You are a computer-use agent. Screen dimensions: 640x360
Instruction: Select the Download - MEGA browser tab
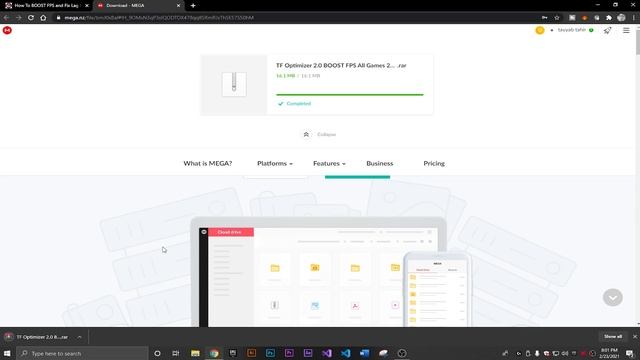pyautogui.click(x=139, y=6)
